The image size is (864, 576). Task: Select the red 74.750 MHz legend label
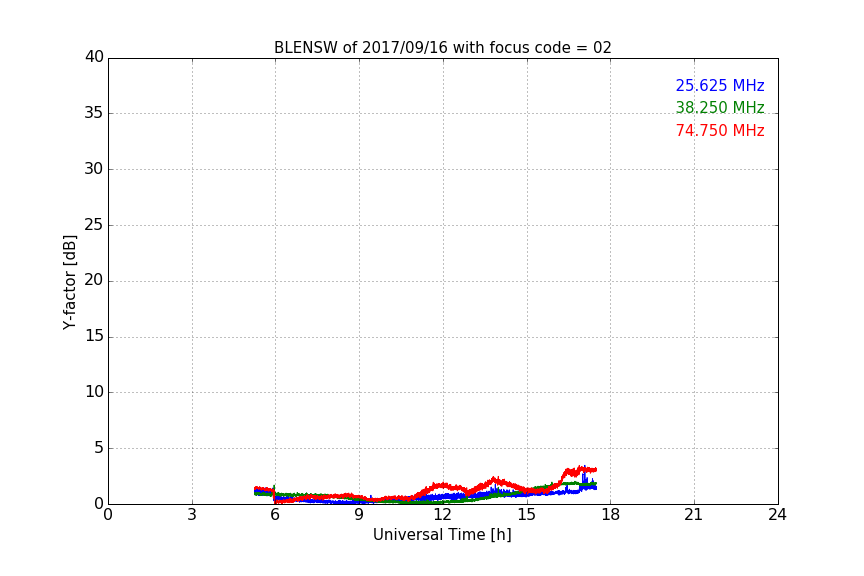click(720, 131)
